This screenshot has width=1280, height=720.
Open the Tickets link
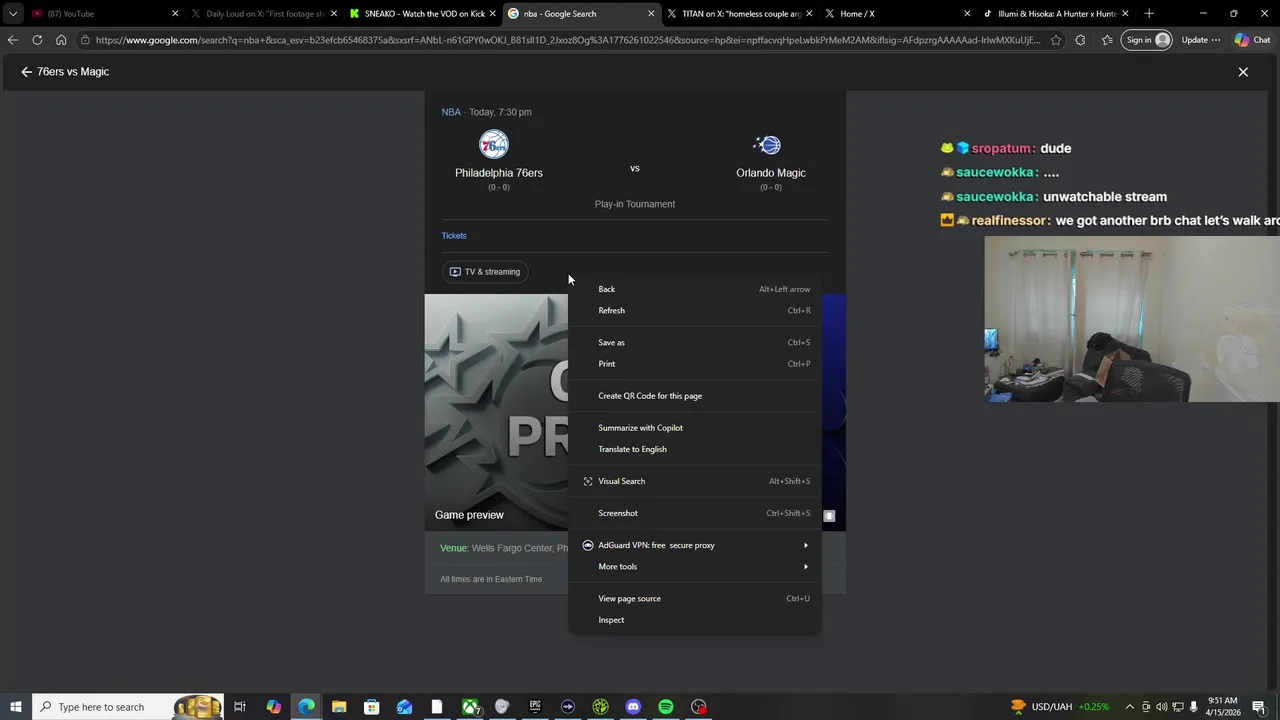pyautogui.click(x=454, y=236)
